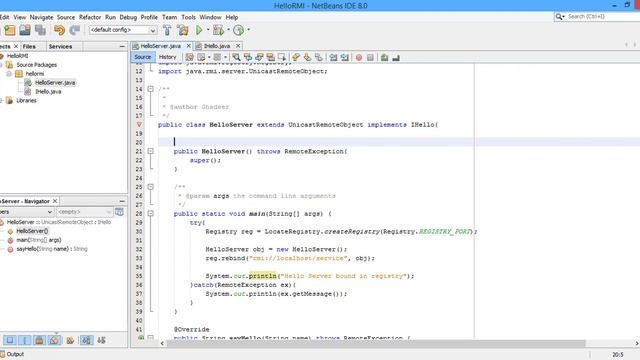Click the Undo arrow icon
The height and width of the screenshot is (360, 640).
(x=59, y=30)
